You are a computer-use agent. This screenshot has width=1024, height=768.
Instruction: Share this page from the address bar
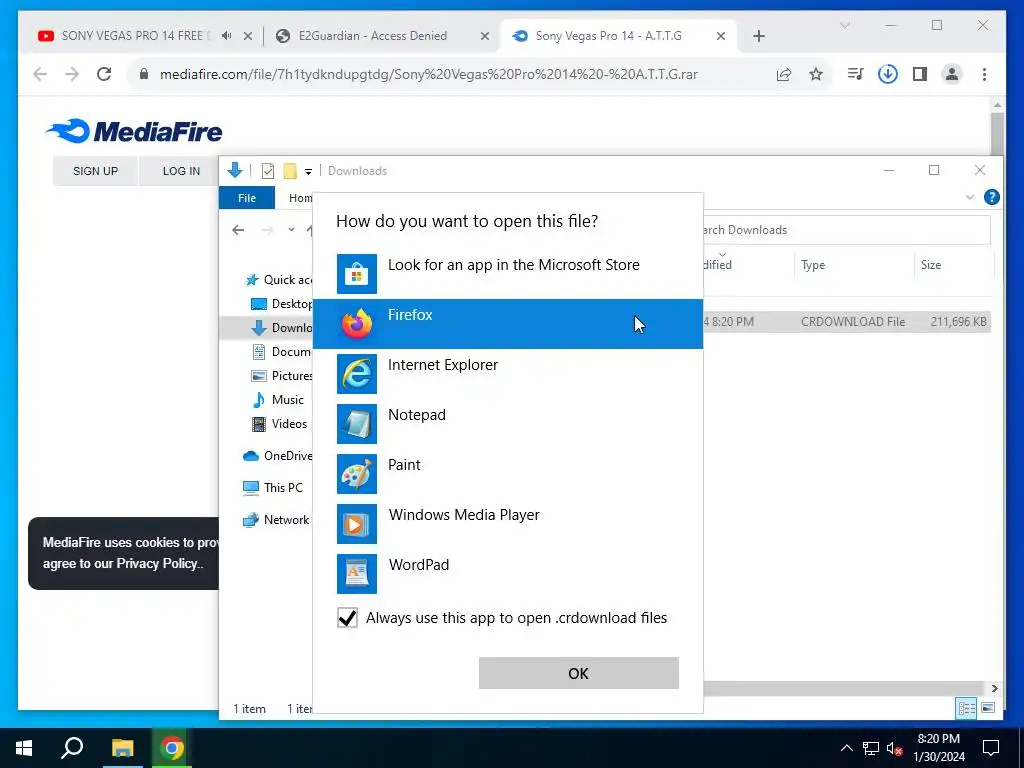[x=784, y=74]
